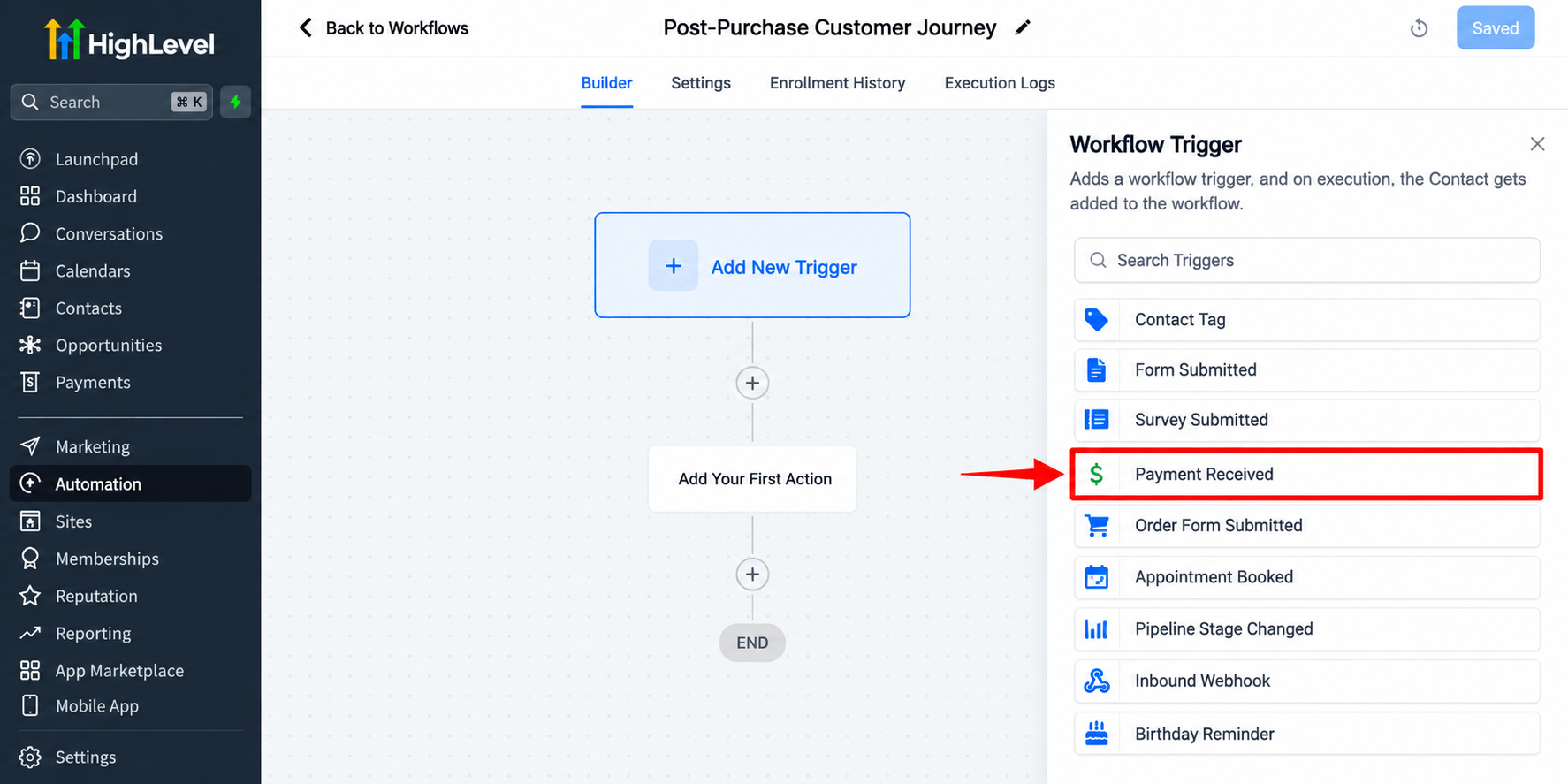Select the Form Submitted trigger
1568x784 pixels.
1306,370
